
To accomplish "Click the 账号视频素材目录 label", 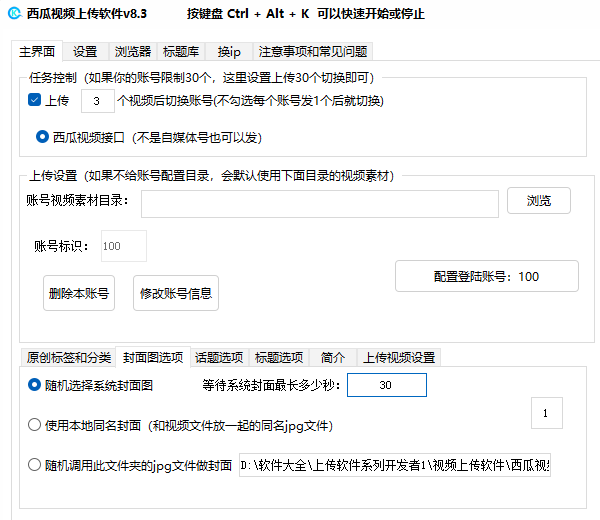I will (x=77, y=200).
